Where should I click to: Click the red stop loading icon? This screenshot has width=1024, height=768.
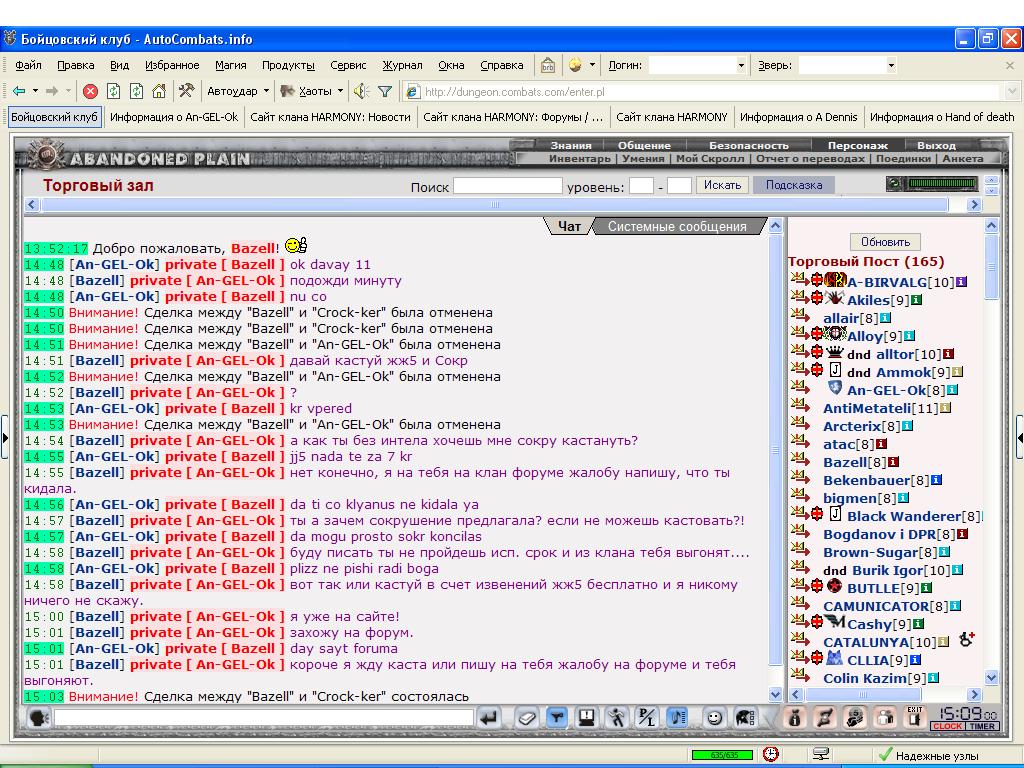91,91
